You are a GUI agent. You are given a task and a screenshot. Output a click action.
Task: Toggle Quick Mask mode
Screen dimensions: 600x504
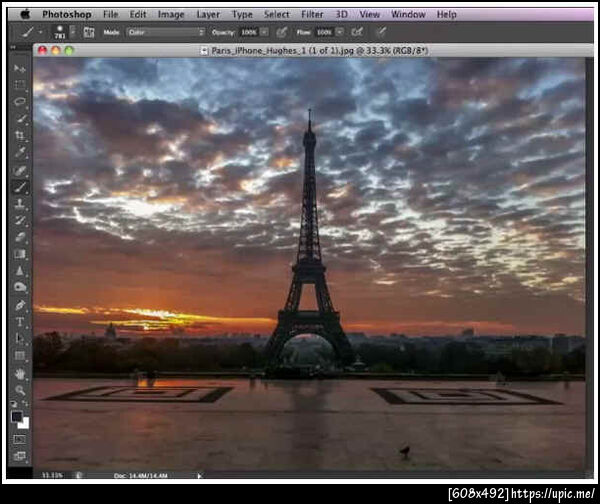[19, 439]
